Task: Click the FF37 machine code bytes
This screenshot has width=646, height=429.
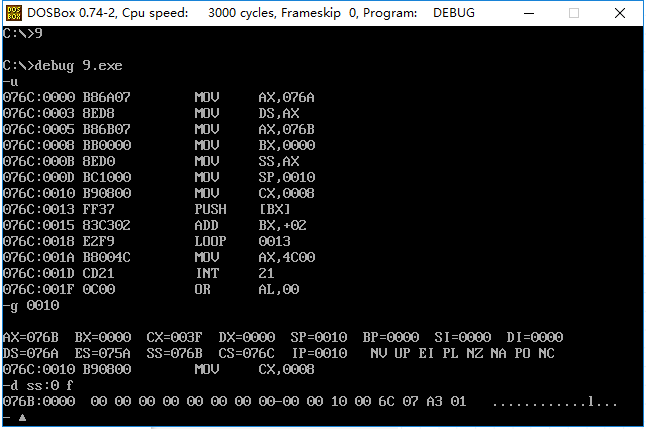Action: pos(98,209)
